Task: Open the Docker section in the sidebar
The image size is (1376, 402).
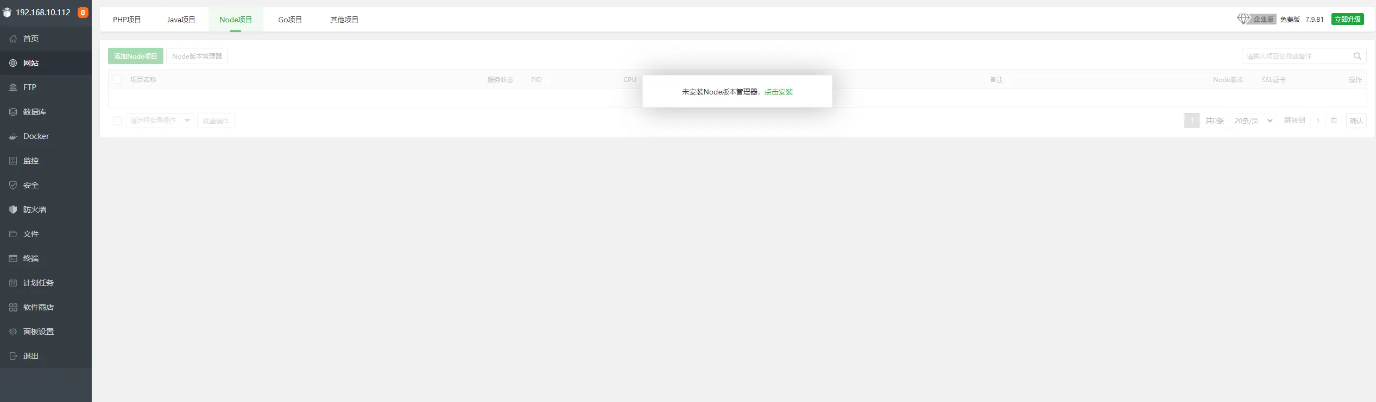Action: (35, 136)
